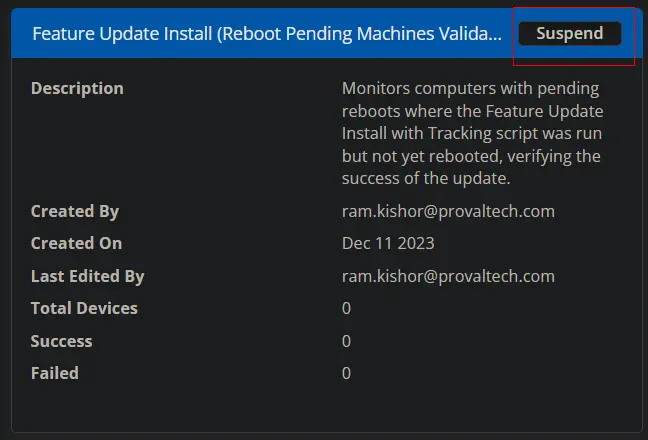The height and width of the screenshot is (440, 648).
Task: Select the Monitors computers description text
Action: click(472, 133)
